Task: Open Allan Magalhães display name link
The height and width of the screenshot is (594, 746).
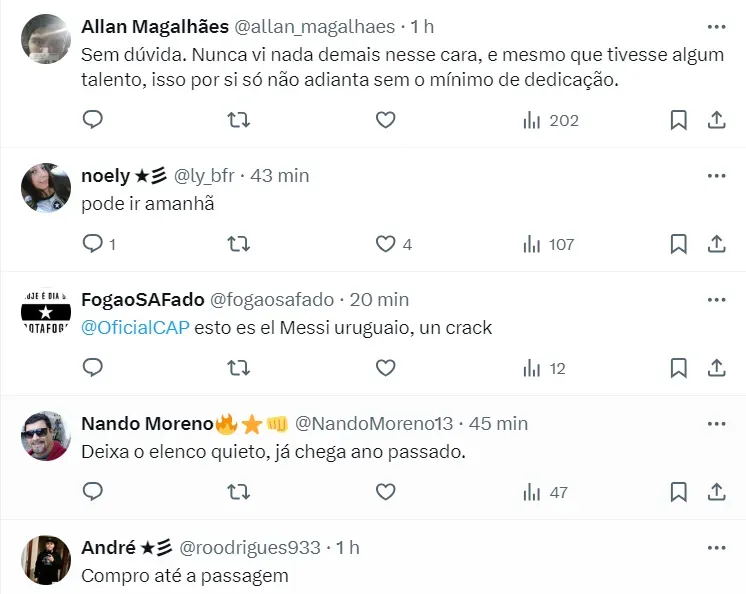Action: pos(153,27)
